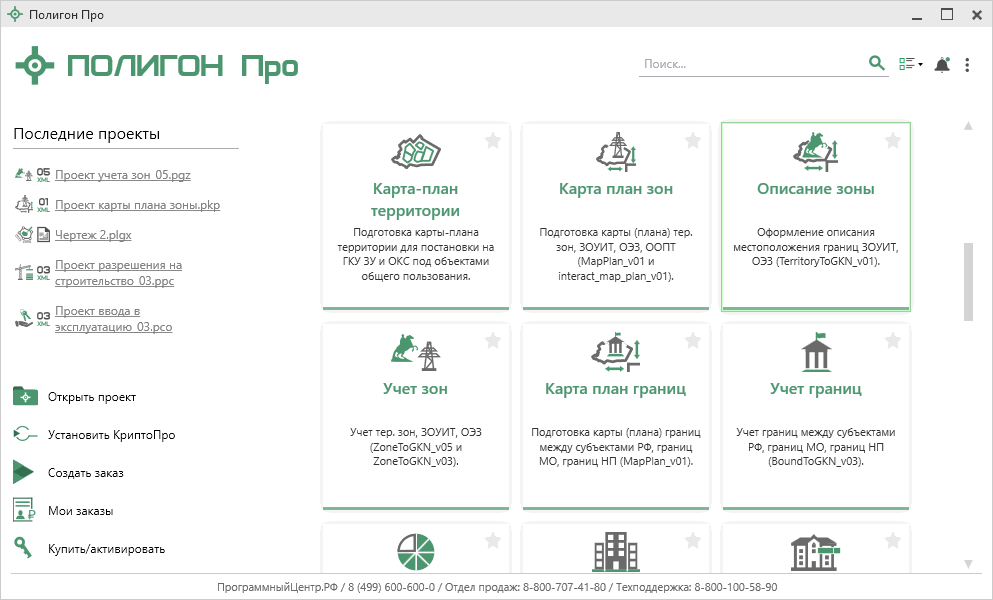Screen dimensions: 993x600
Task: Click the vertical scrollbar thumb
Action: (x=968, y=281)
